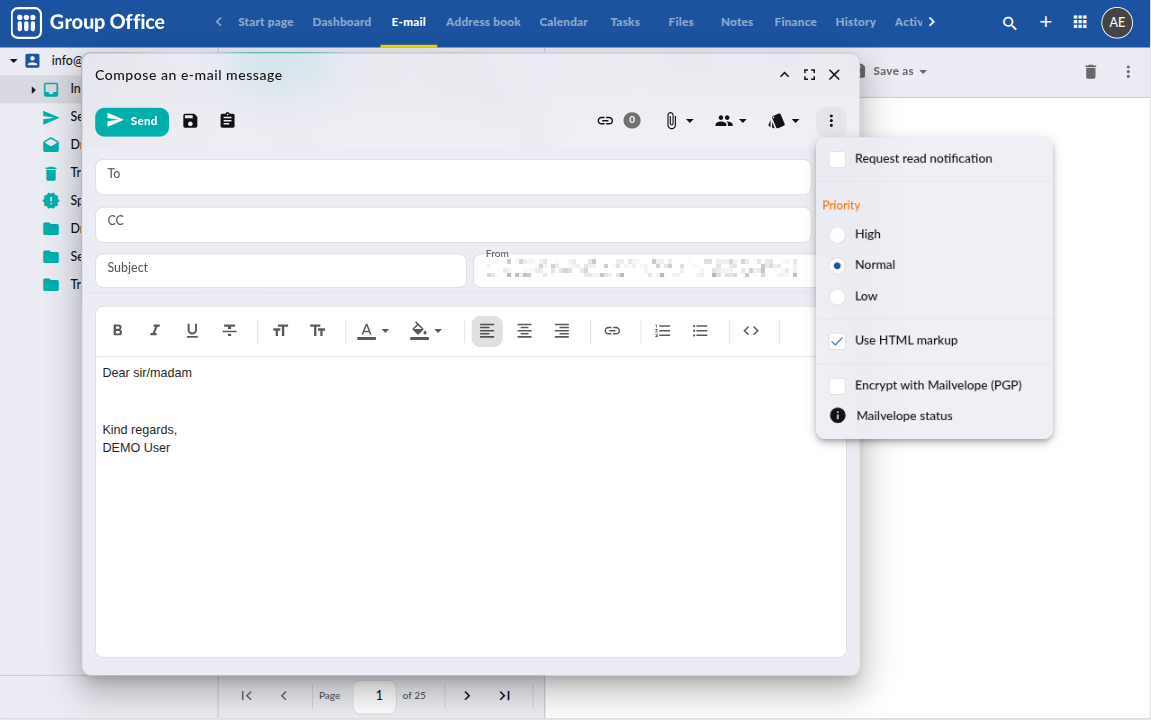Save the draft with floppy disk icon
Image resolution: width=1151 pixels, height=720 pixels.
(x=190, y=121)
